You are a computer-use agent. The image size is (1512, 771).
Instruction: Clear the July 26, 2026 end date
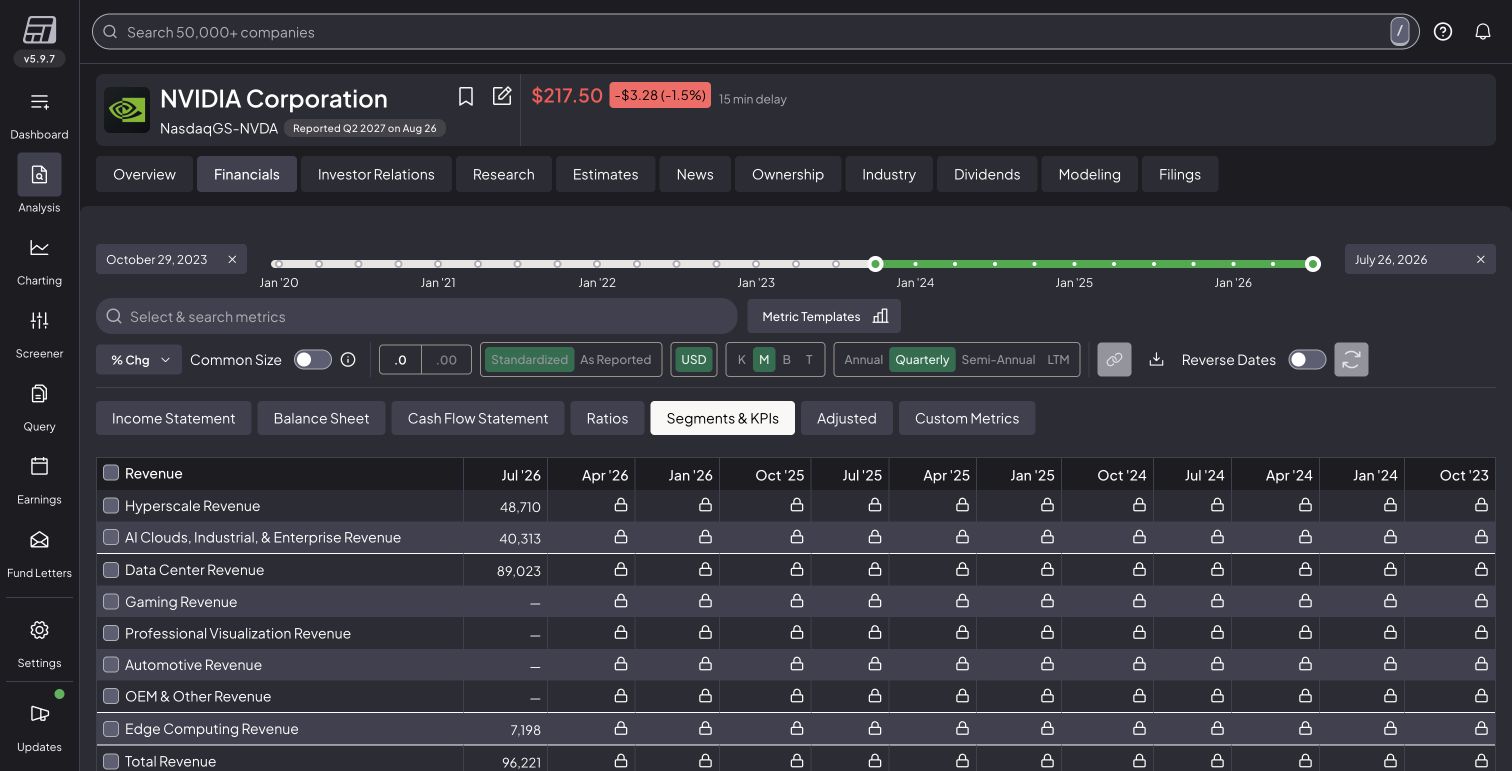click(1481, 259)
